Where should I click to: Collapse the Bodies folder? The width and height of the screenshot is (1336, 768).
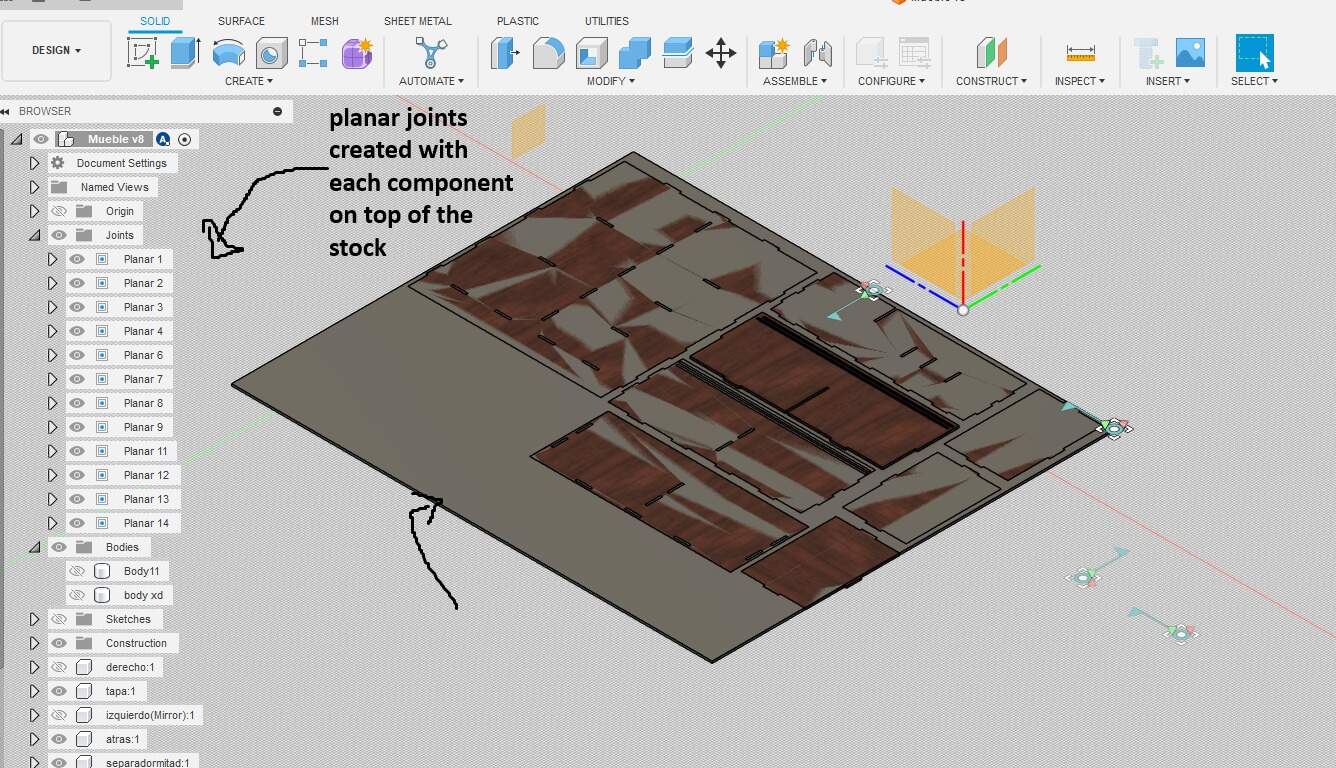(35, 547)
